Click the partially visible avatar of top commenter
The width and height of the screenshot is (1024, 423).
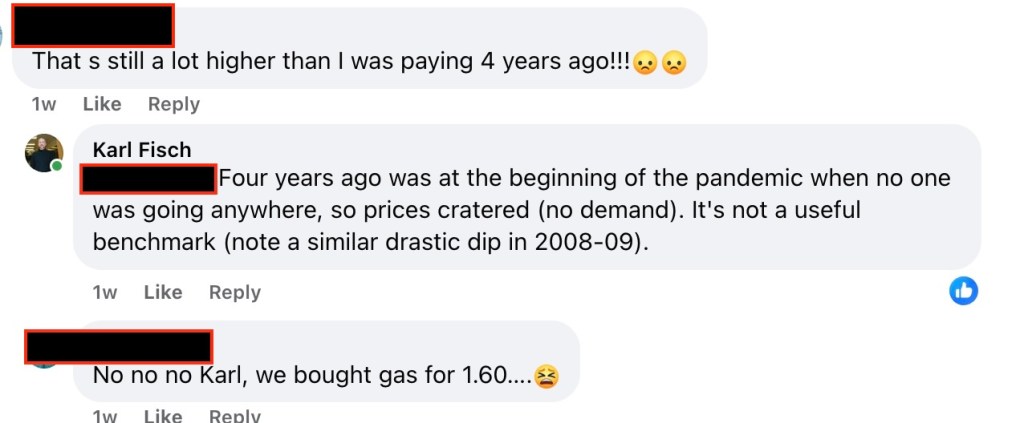[3, 35]
